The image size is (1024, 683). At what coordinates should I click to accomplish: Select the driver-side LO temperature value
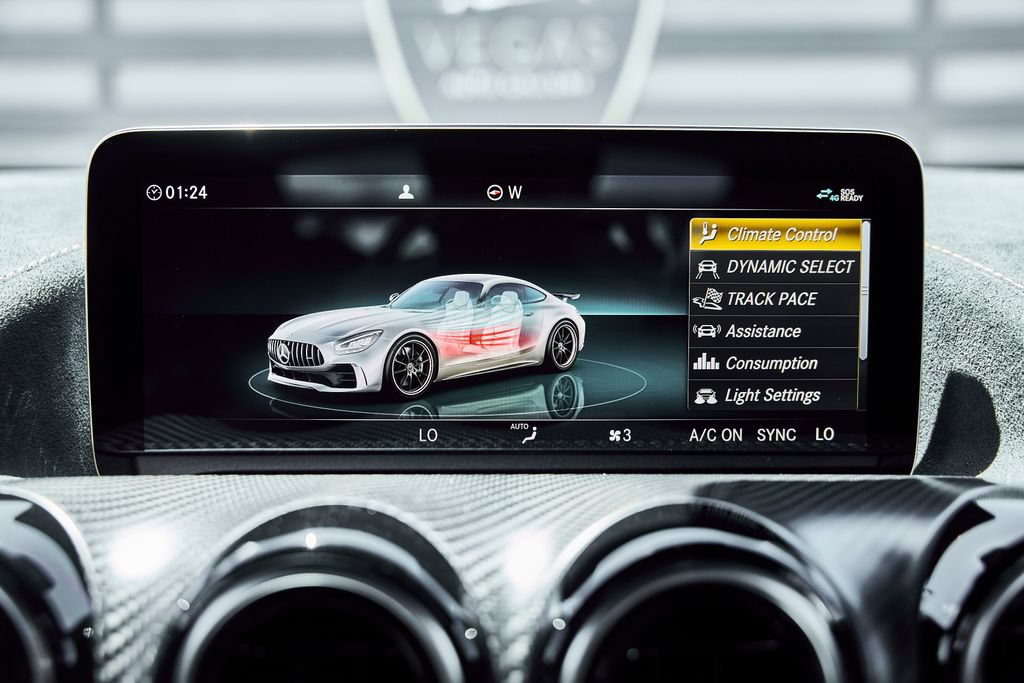(x=428, y=435)
